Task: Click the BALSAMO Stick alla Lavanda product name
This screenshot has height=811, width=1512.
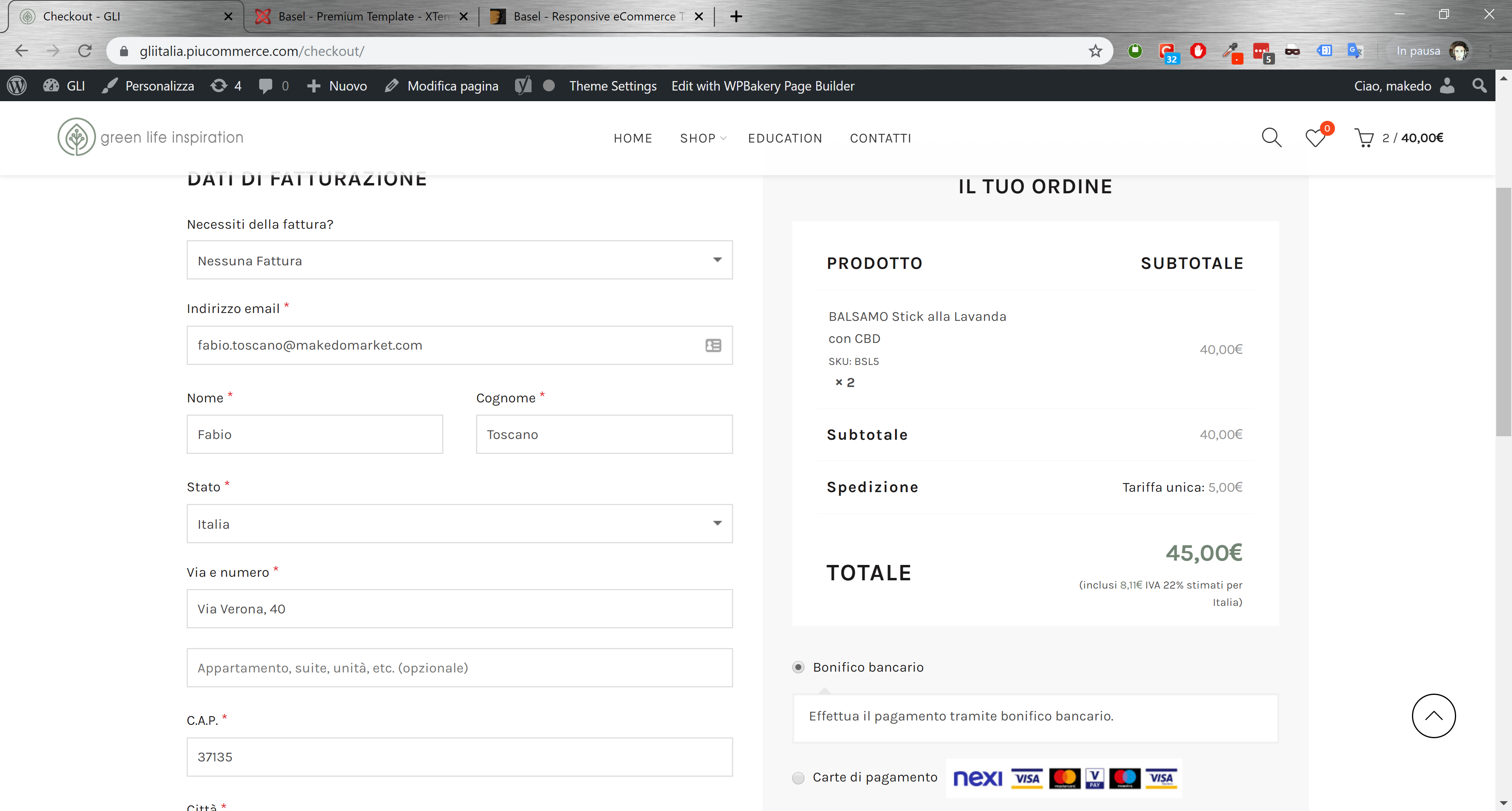Action: coord(917,328)
